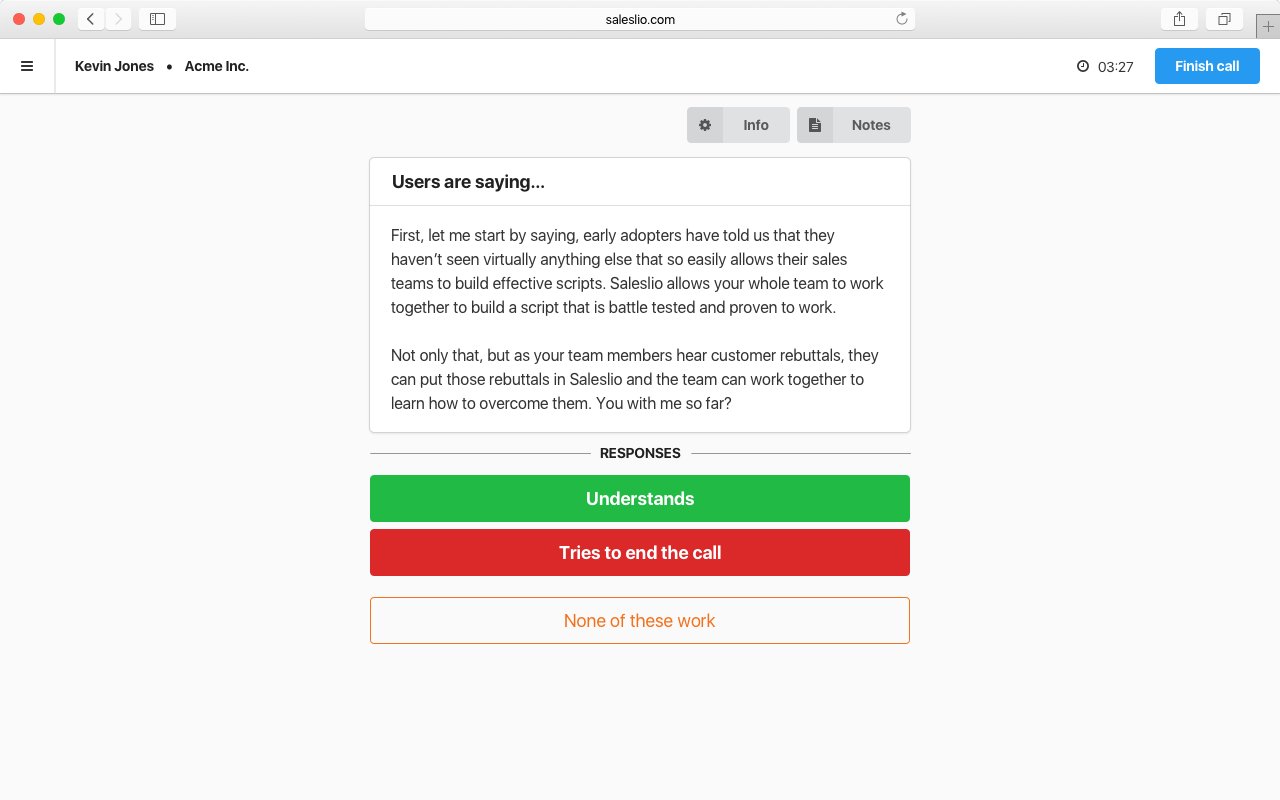
Task: Select the Understands response
Action: [x=640, y=498]
